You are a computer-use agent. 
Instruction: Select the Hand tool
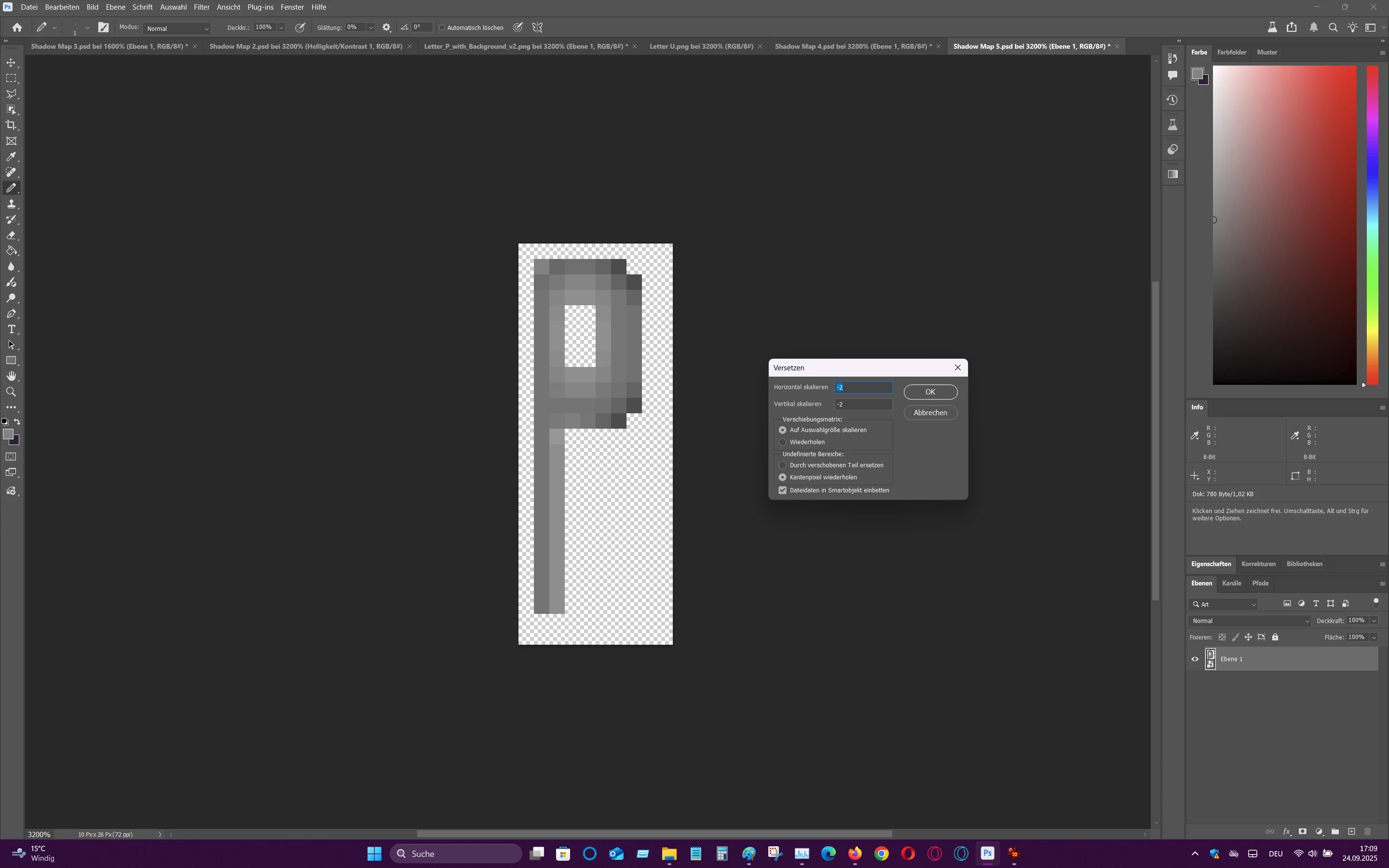(x=11, y=376)
